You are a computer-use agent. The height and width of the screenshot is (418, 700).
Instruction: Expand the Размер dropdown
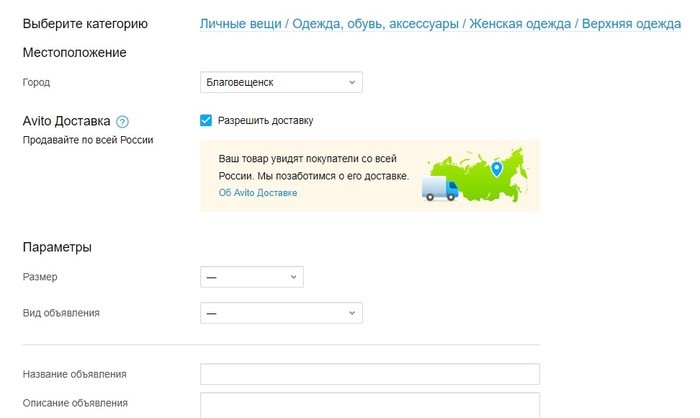[x=252, y=277]
